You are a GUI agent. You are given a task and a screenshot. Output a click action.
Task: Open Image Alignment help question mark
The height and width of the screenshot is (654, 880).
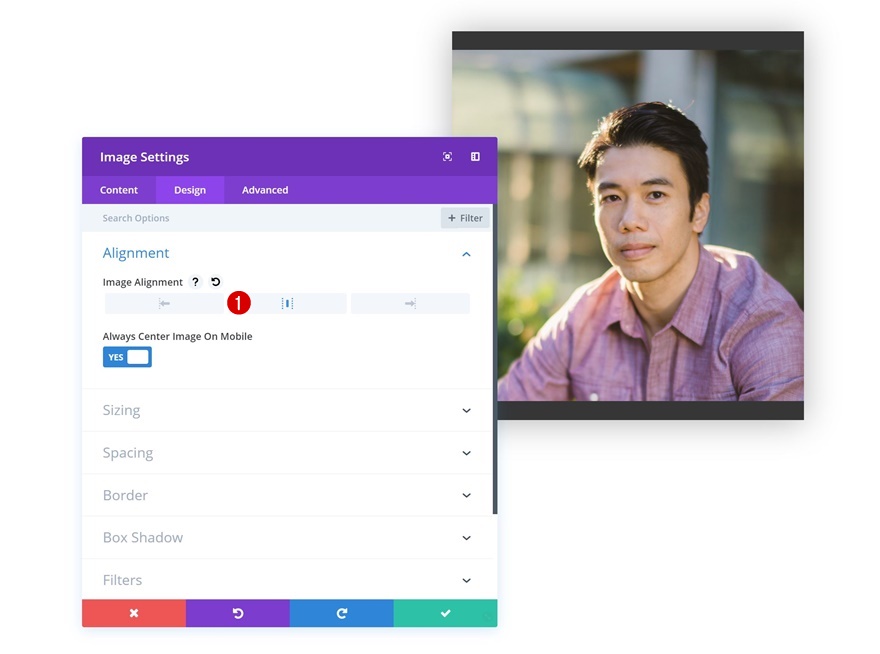click(195, 282)
